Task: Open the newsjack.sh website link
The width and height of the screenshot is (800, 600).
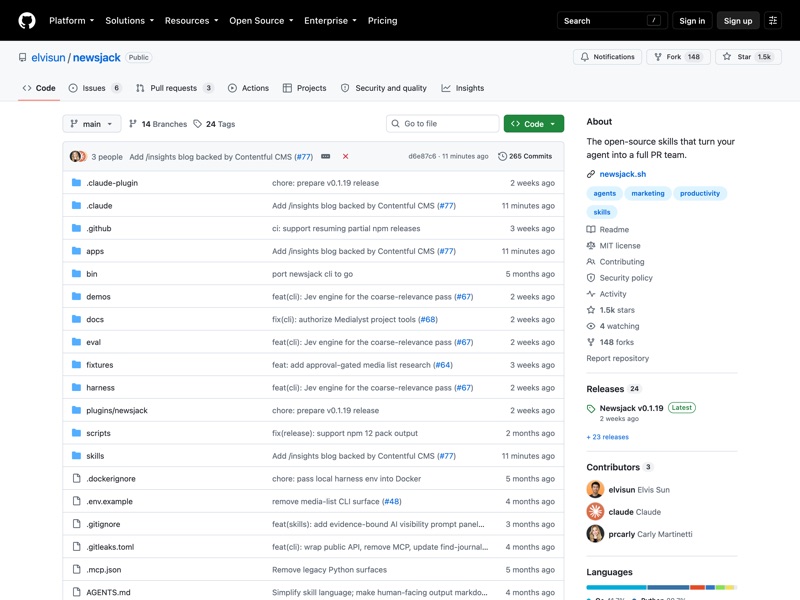Action: point(622,174)
